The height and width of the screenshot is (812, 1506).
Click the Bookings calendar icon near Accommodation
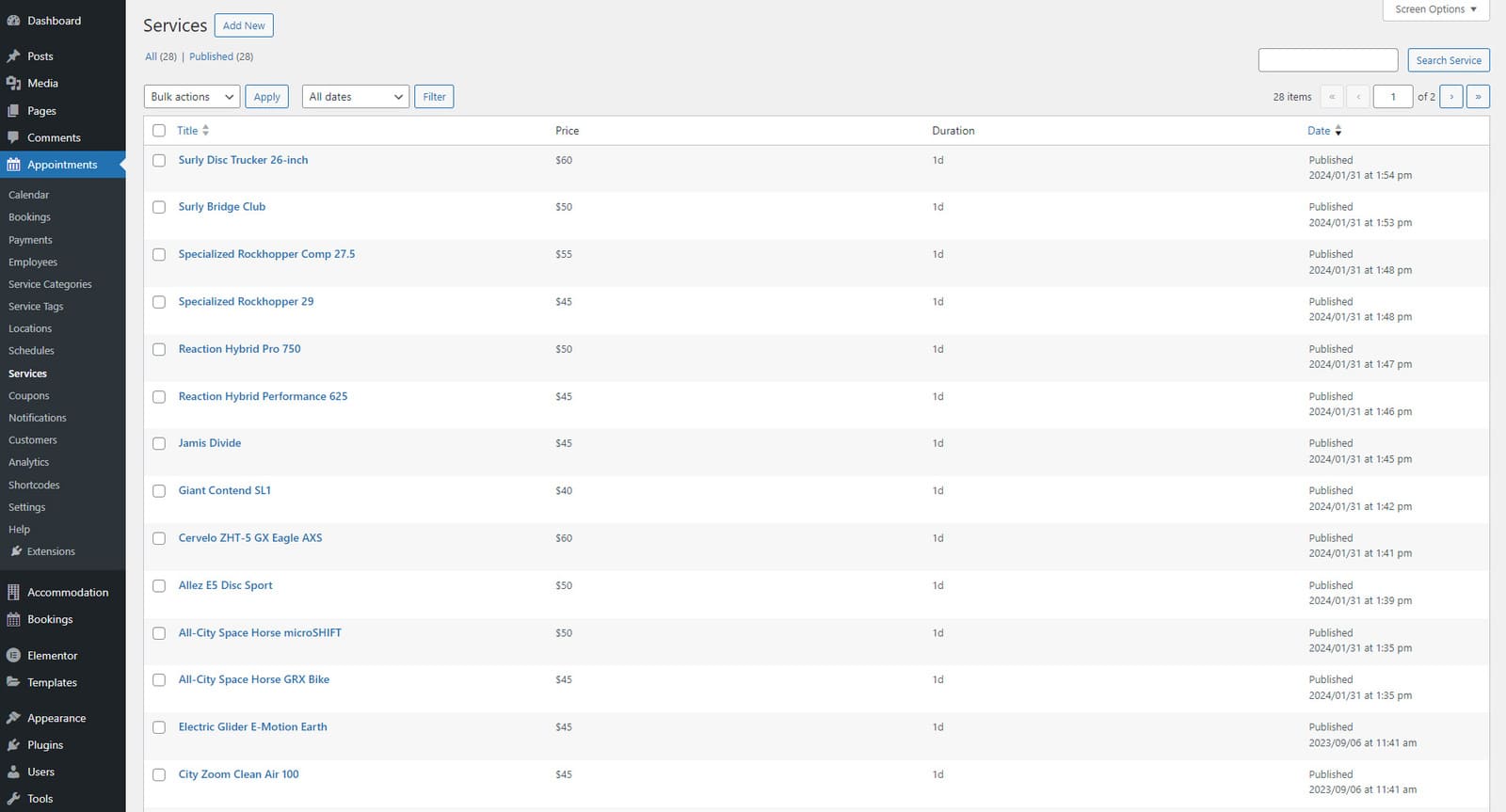[13, 620]
